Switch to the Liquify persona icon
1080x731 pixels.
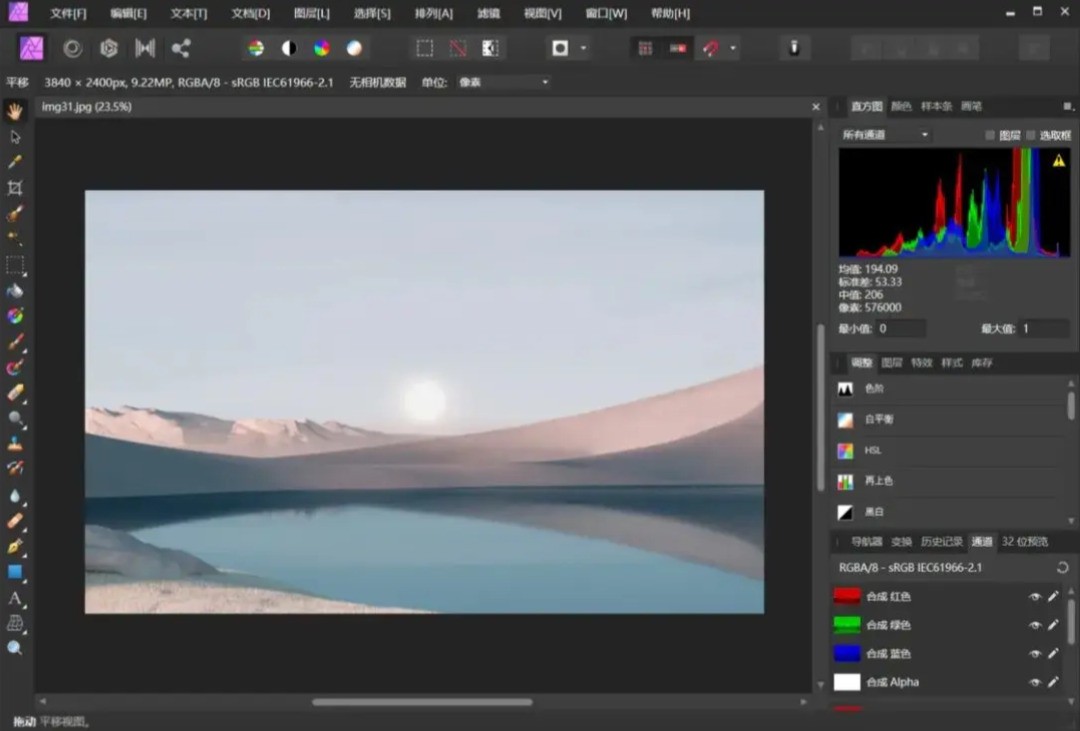point(73,48)
